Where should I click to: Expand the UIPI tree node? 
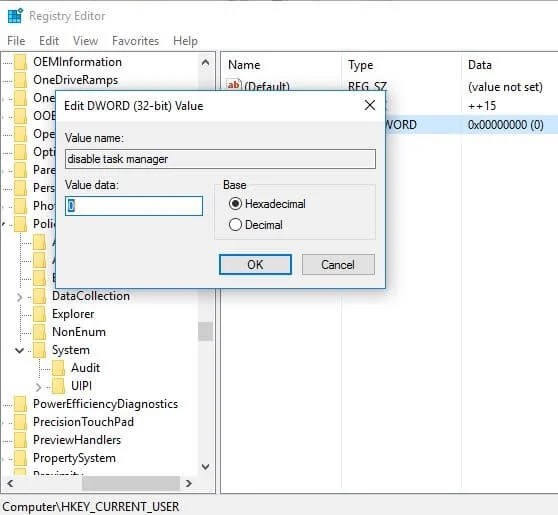(x=39, y=387)
